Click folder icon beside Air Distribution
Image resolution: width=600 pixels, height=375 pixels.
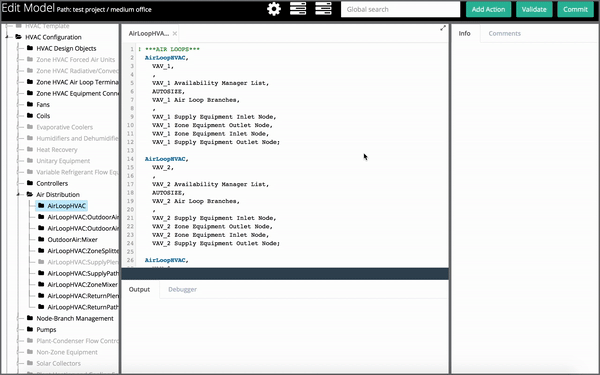coord(29,194)
